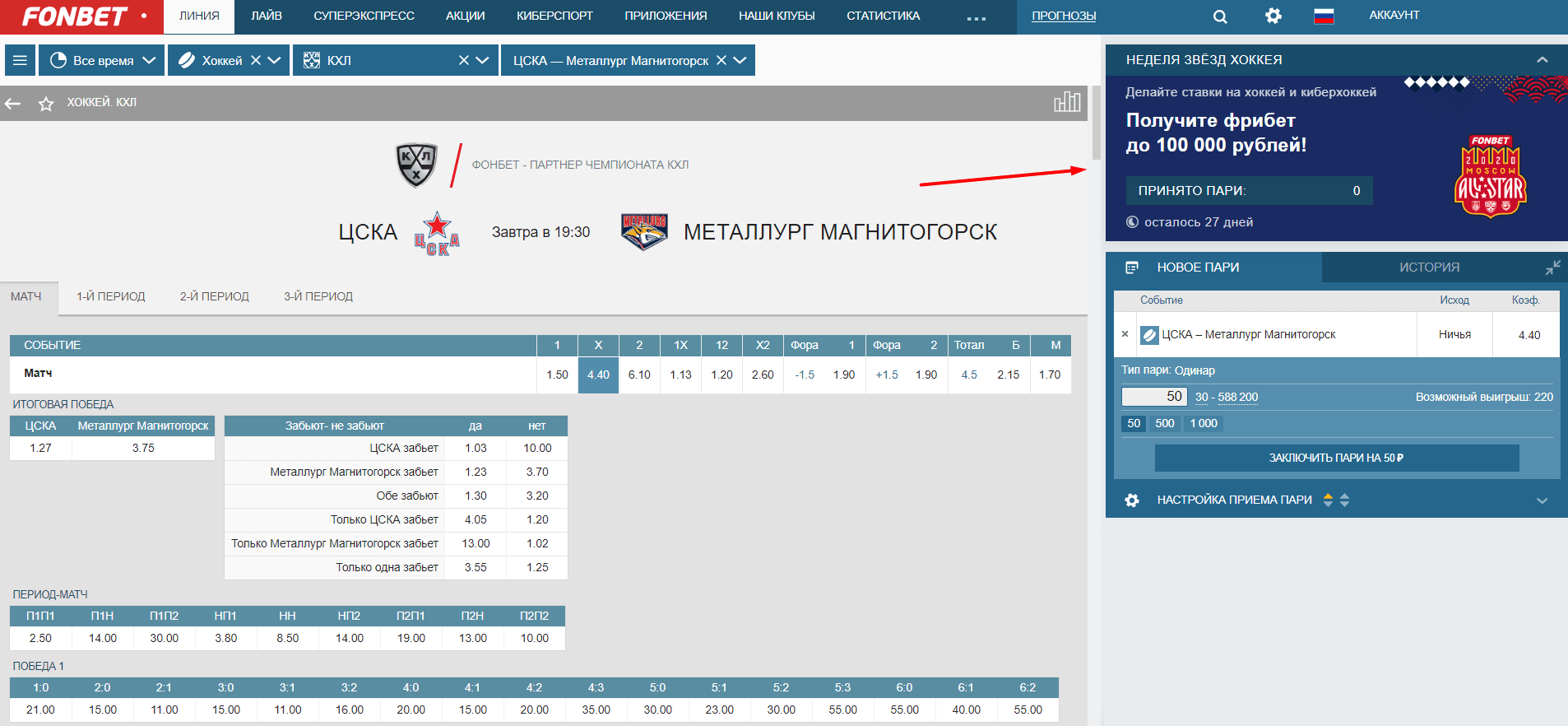Remove the Хоккей sport filter
The width and height of the screenshot is (1568, 726).
pos(256,60)
